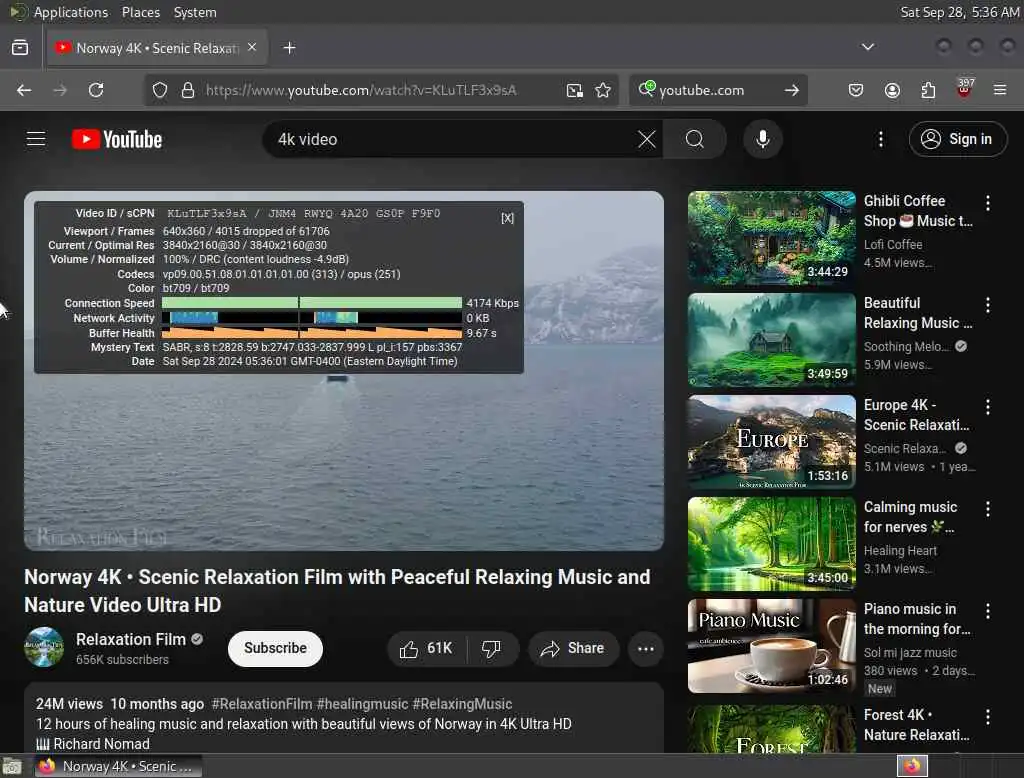
Task: Open Firefox application menu
Action: coord(1000,90)
